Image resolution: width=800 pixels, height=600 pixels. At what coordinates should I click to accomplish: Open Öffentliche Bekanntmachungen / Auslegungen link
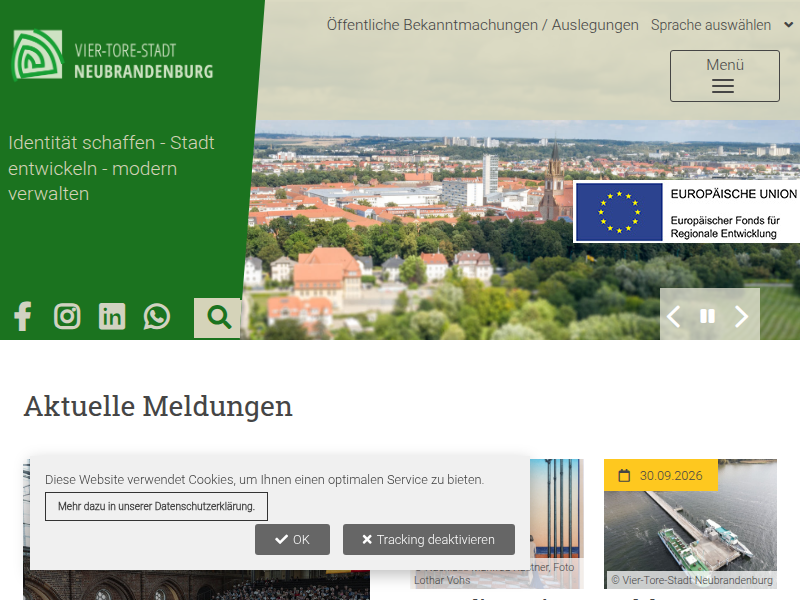click(483, 25)
